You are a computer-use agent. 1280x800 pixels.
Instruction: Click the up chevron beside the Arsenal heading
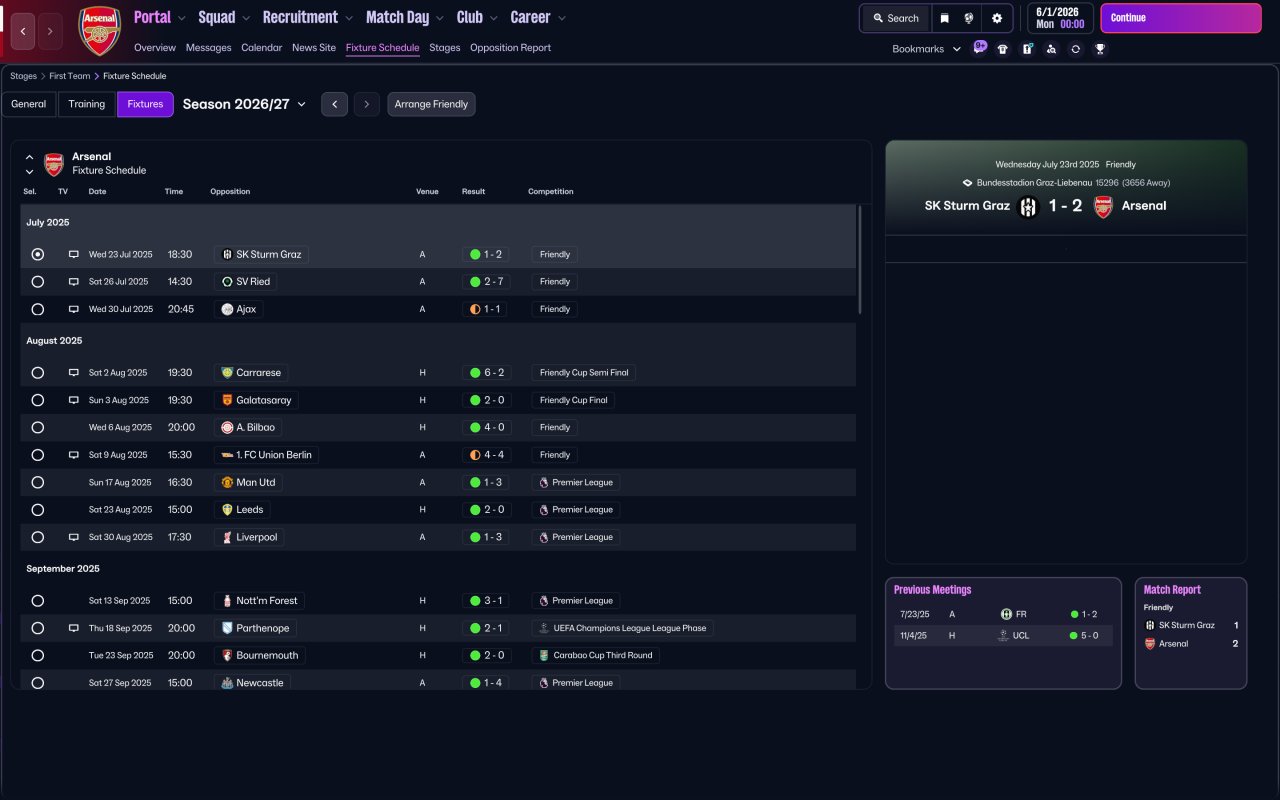[29, 157]
